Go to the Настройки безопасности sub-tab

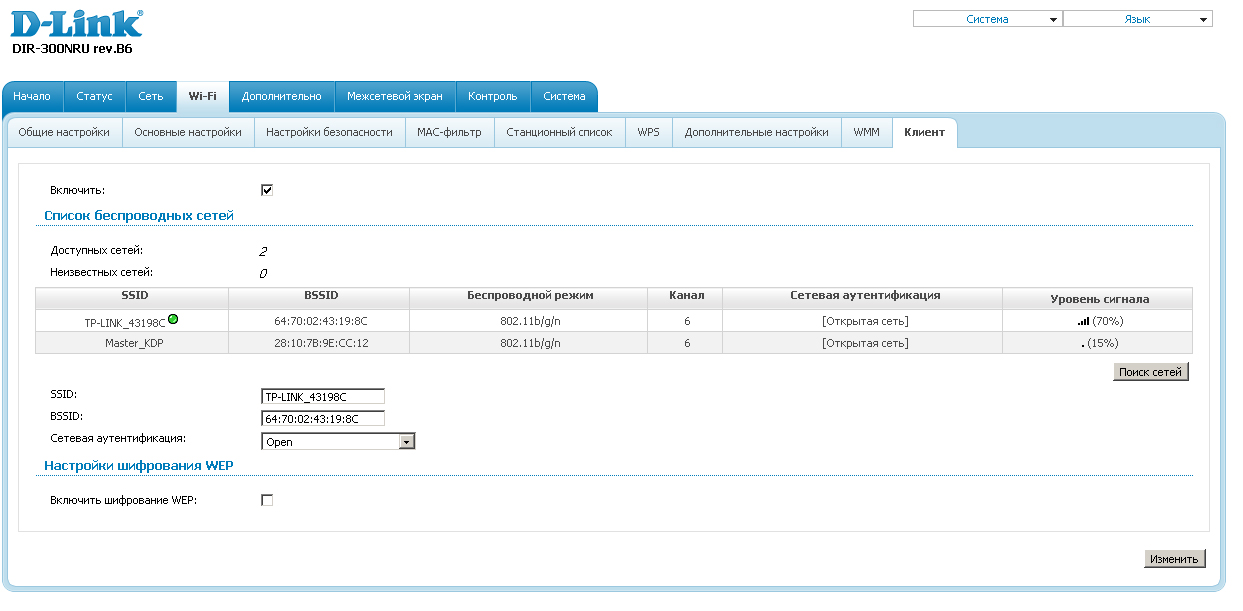[x=329, y=132]
